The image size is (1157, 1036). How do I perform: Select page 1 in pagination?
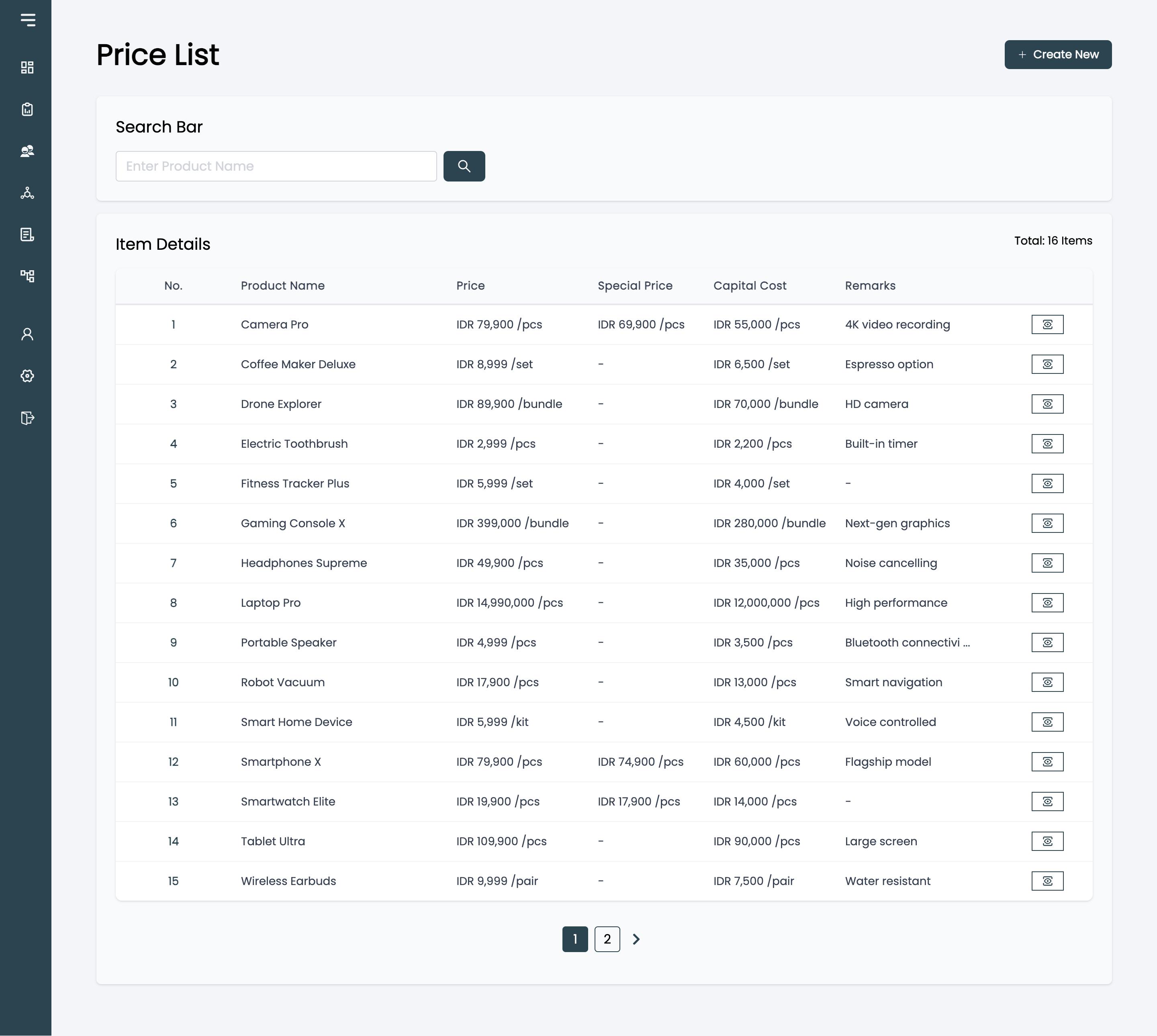pyautogui.click(x=575, y=939)
